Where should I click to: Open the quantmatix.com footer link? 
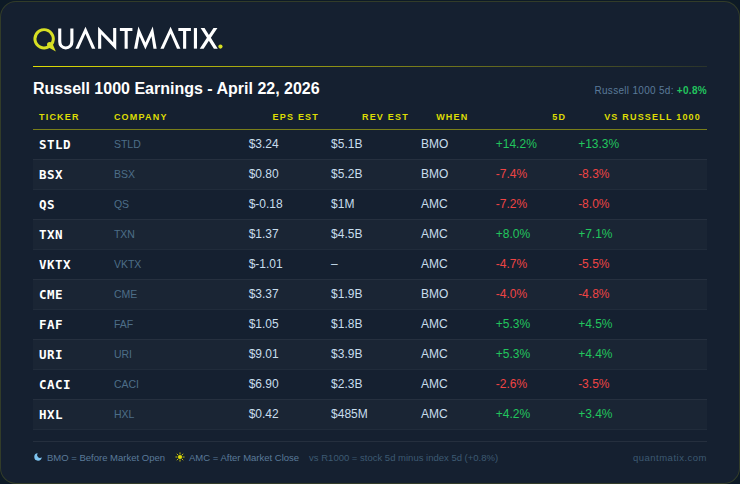[669, 458]
